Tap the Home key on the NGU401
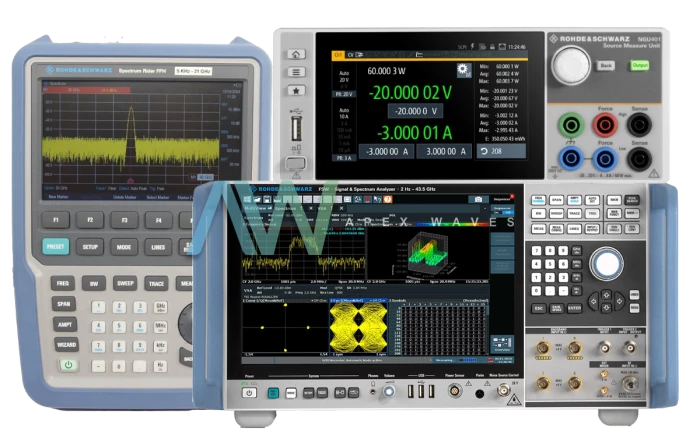 296,54
